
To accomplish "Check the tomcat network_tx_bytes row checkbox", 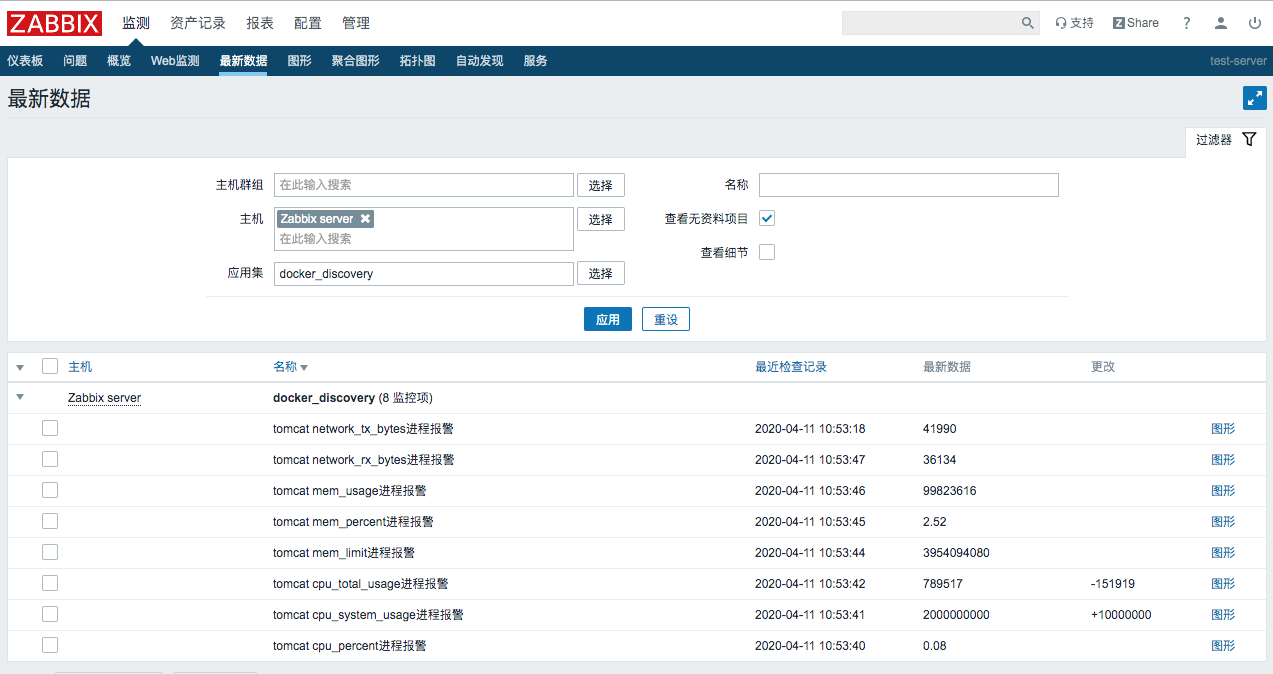I will (50, 428).
